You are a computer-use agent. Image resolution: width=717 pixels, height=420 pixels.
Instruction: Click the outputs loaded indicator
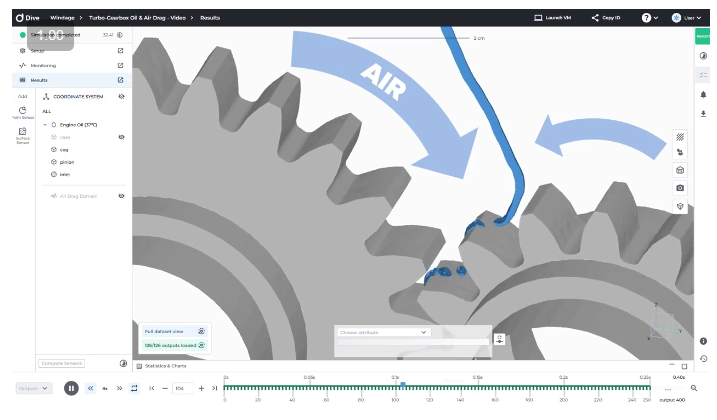click(x=174, y=345)
